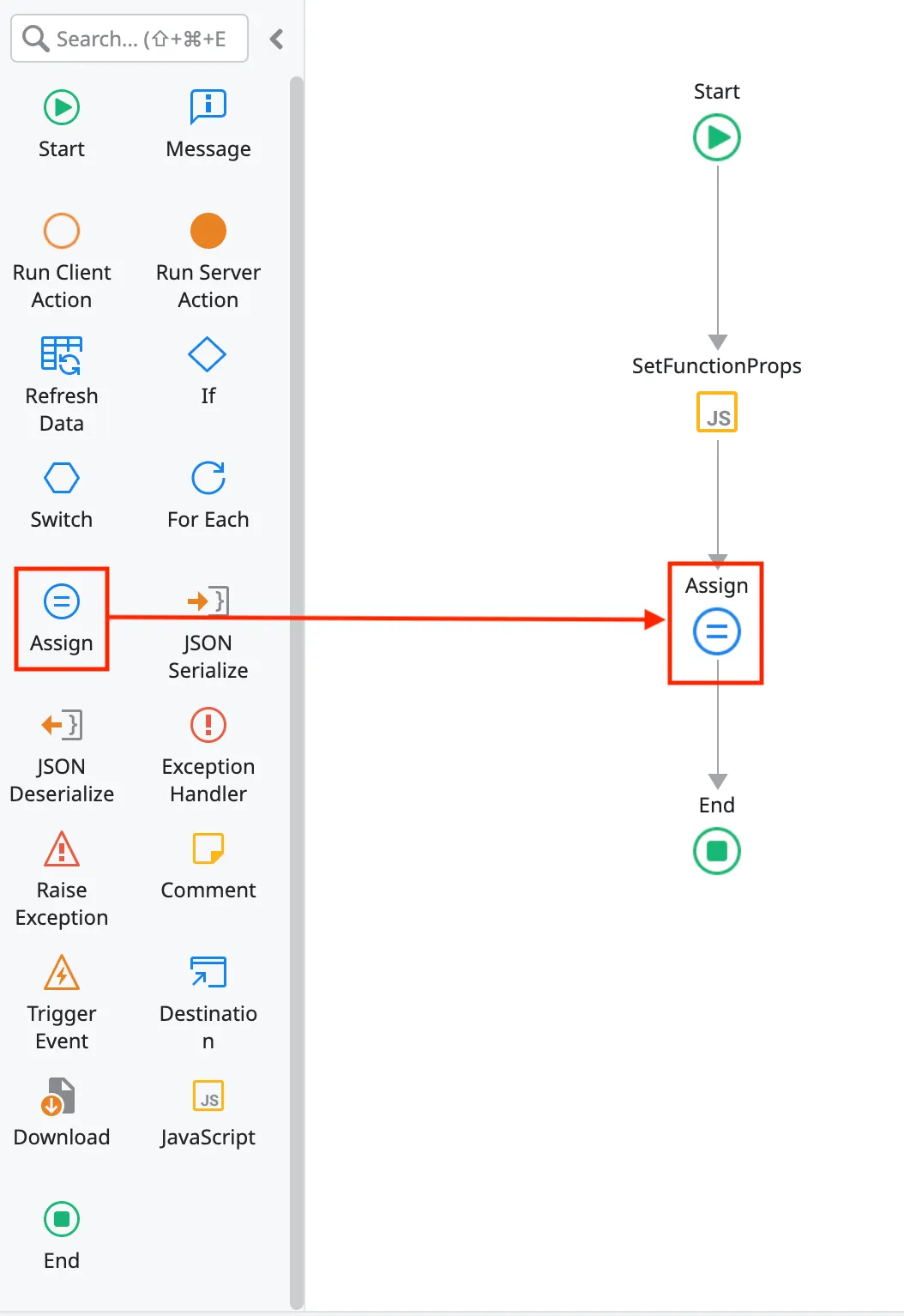Choose the JSON Serialize tool

(208, 602)
